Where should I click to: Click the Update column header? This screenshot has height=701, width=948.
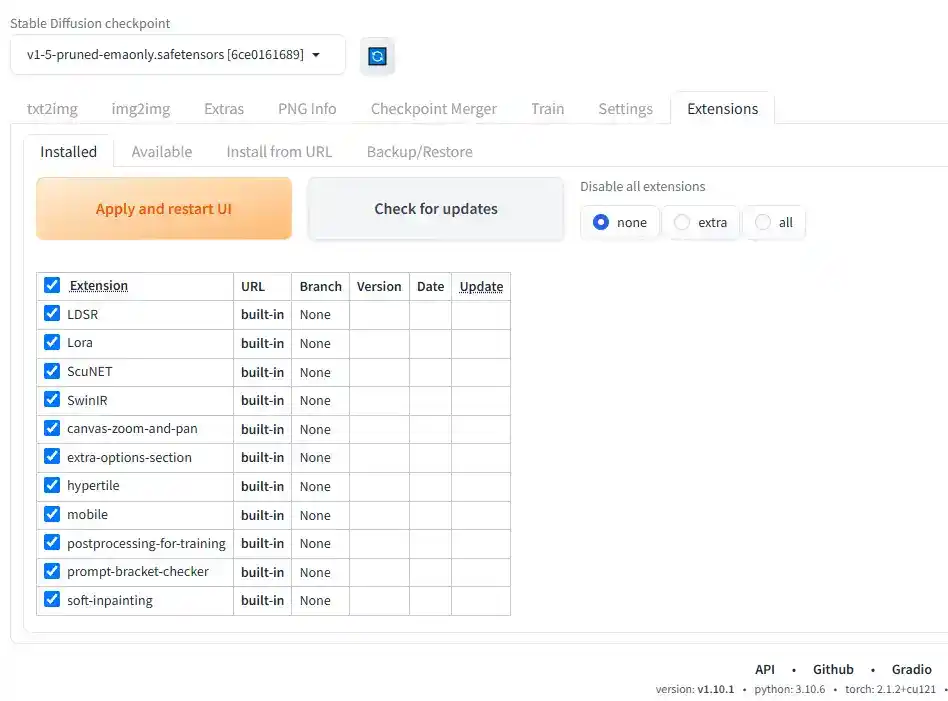(x=481, y=287)
